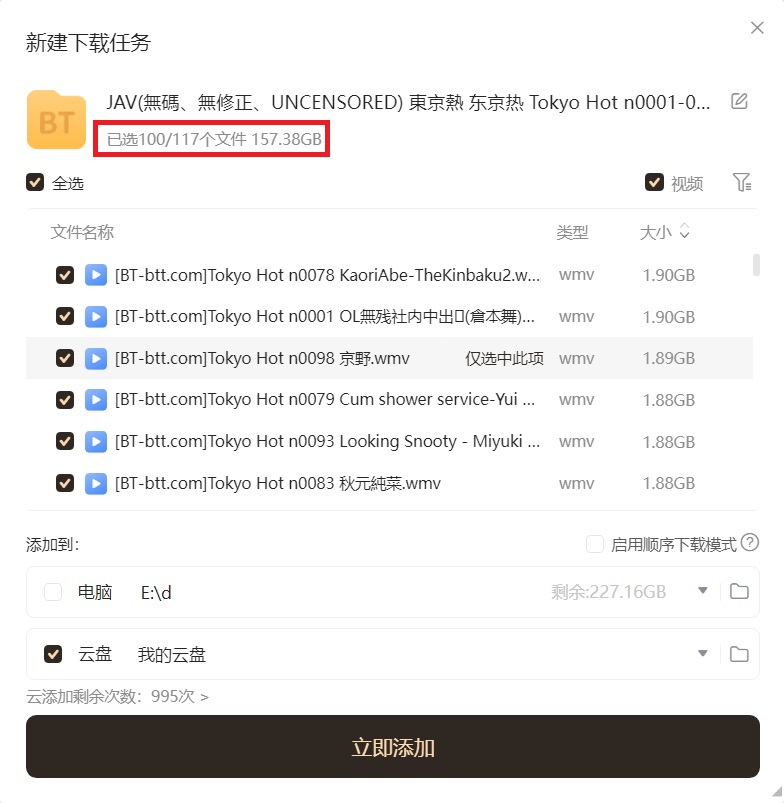Click the edit task name pencil icon

click(739, 101)
